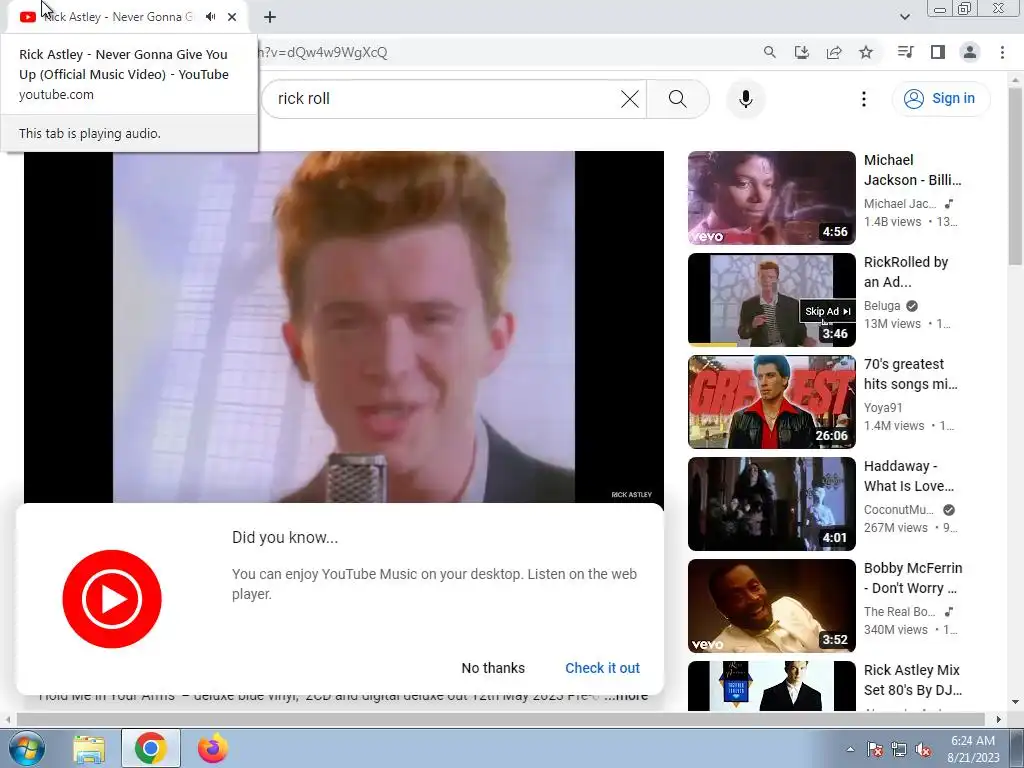Click the YouTube search magnifier button
The width and height of the screenshot is (1024, 768).
pyautogui.click(x=678, y=99)
